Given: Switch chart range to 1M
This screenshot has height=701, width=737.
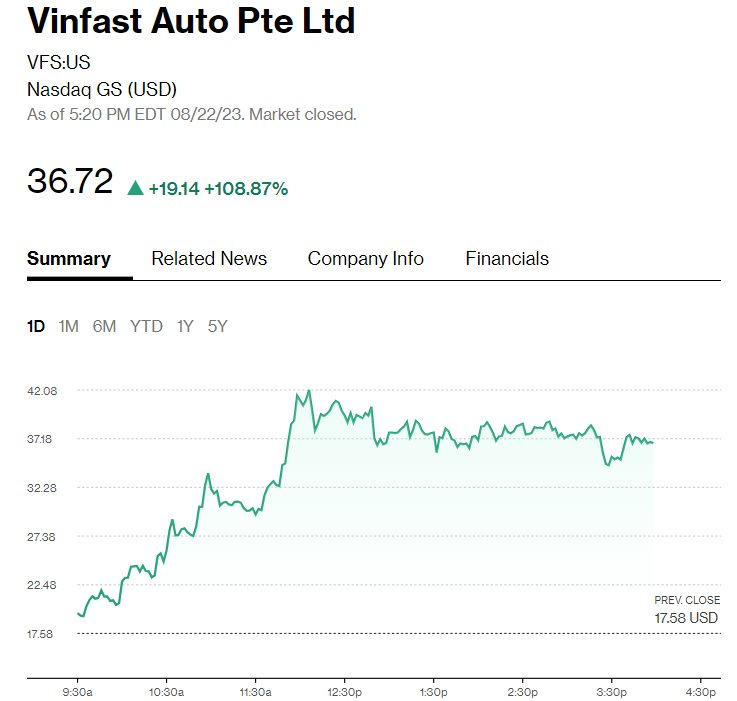Looking at the screenshot, I should tap(69, 326).
